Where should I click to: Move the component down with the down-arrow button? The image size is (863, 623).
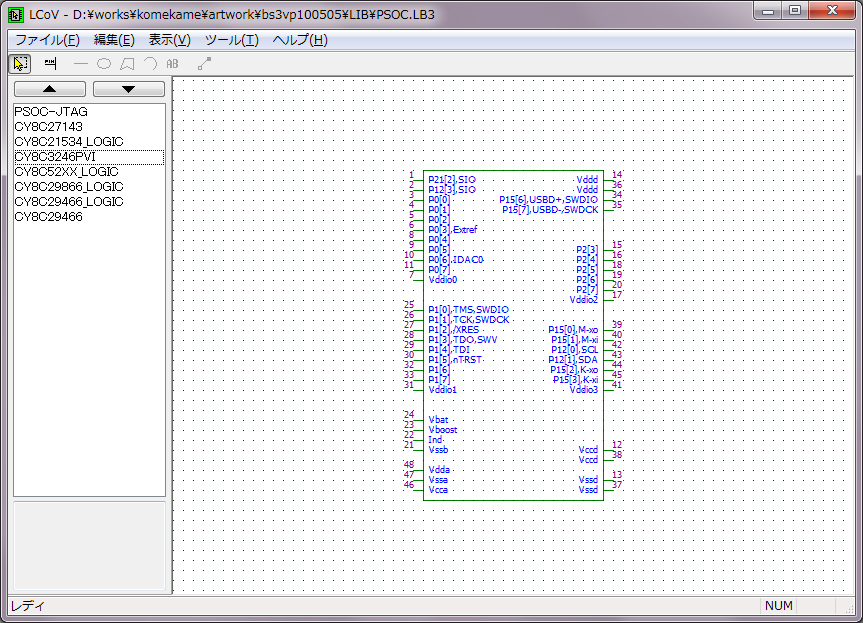pyautogui.click(x=128, y=89)
